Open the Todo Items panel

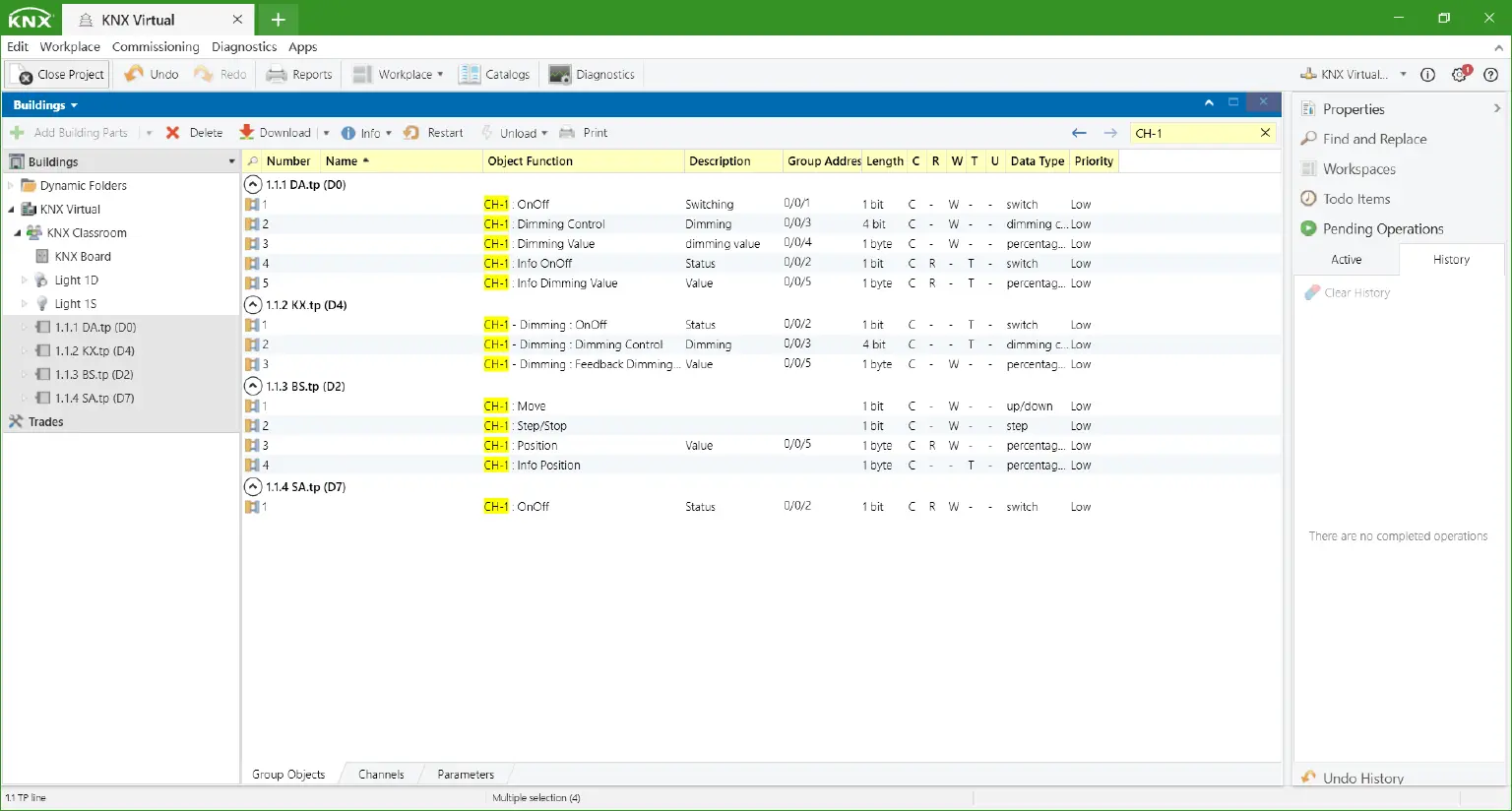pyautogui.click(x=1354, y=199)
